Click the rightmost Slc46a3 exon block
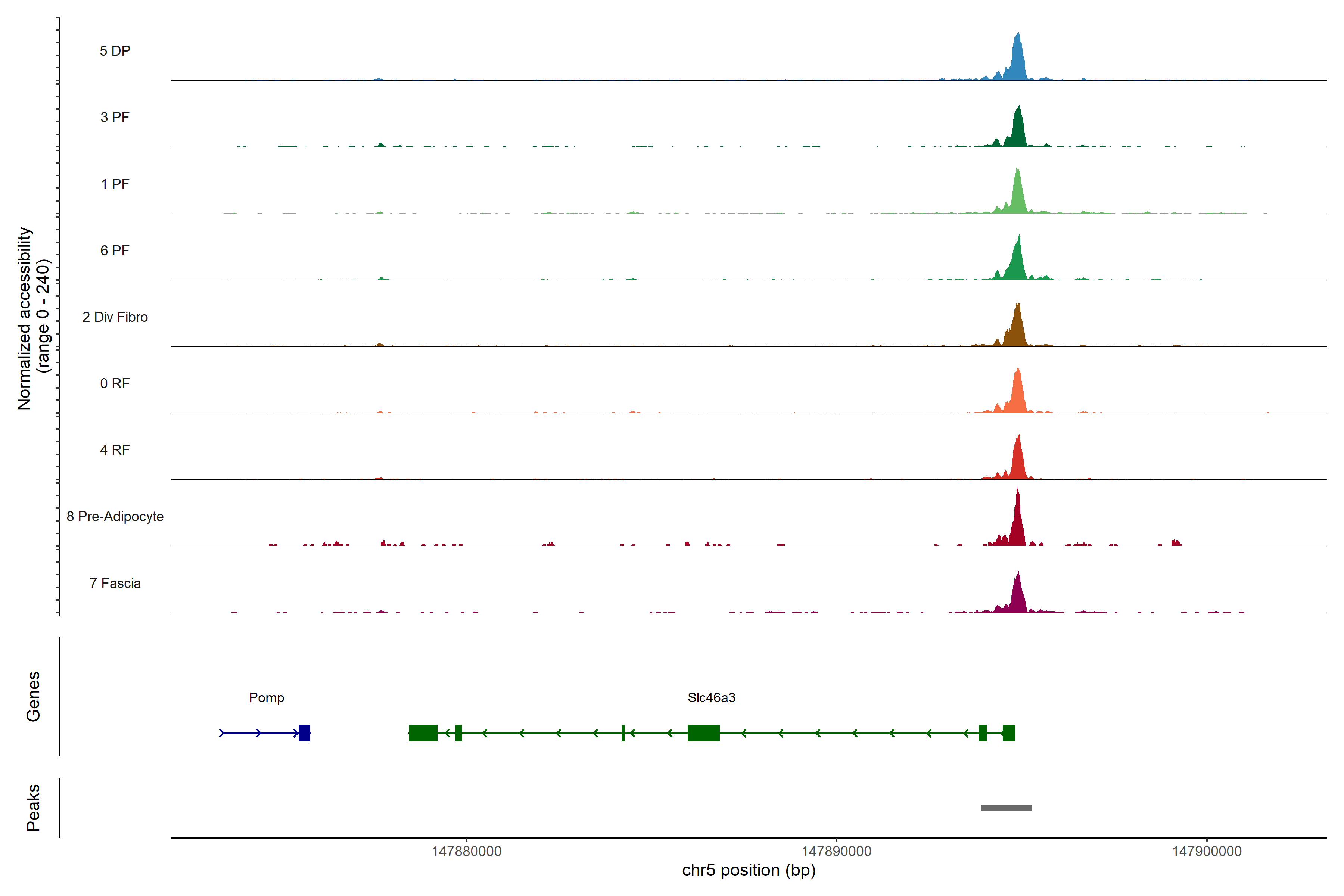This screenshot has width=1344, height=896. click(x=1009, y=732)
